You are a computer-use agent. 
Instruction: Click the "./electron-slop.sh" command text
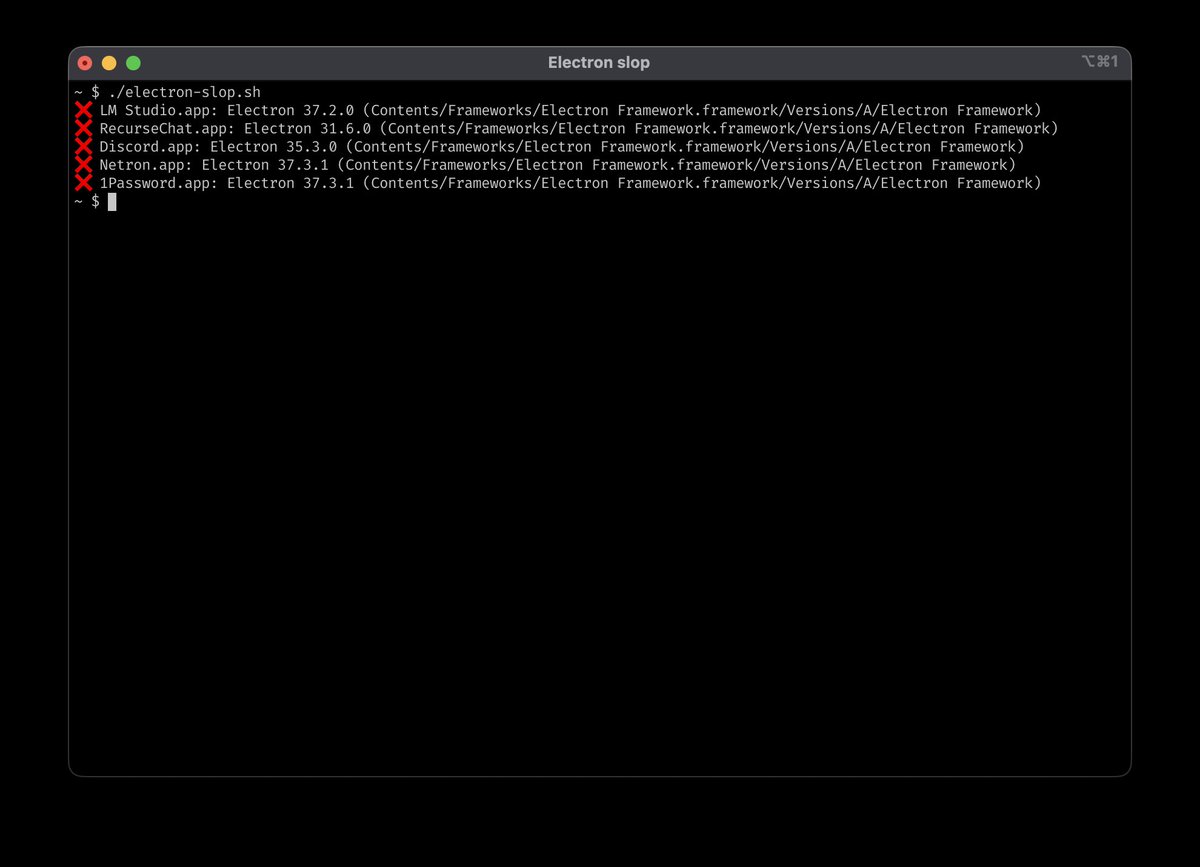[185, 92]
